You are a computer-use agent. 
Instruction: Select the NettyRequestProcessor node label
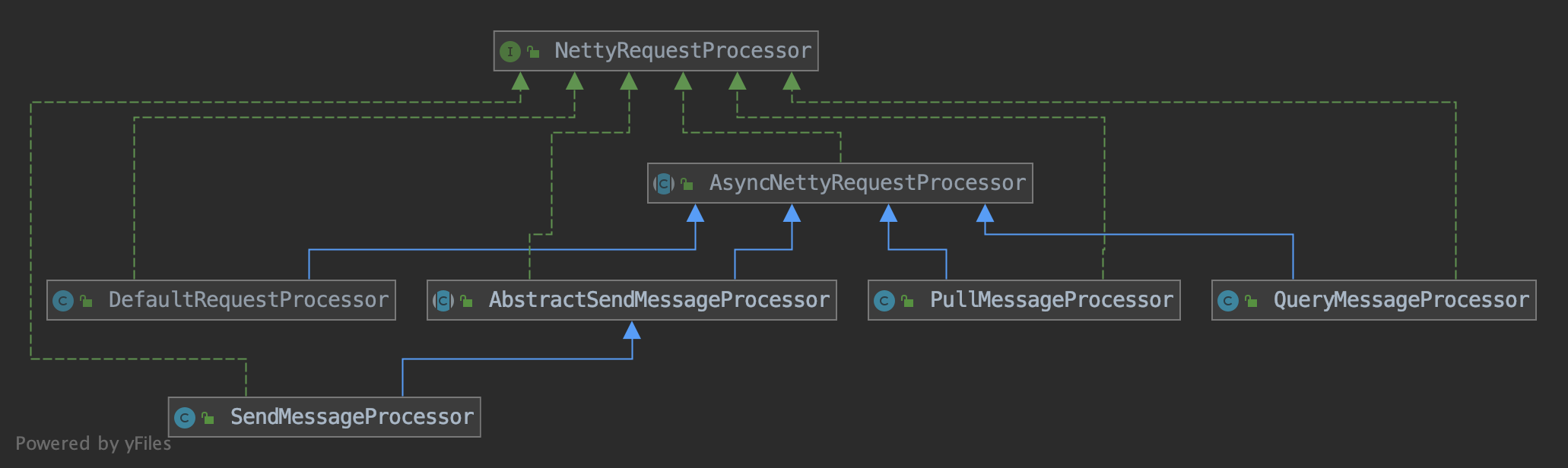[682, 51]
